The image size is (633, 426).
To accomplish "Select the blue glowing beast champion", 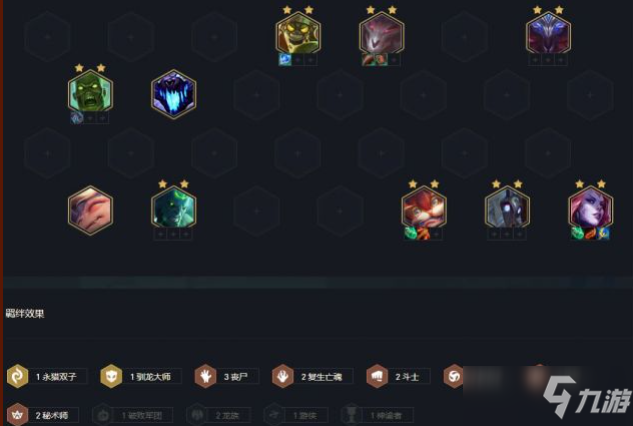I will tap(174, 94).
